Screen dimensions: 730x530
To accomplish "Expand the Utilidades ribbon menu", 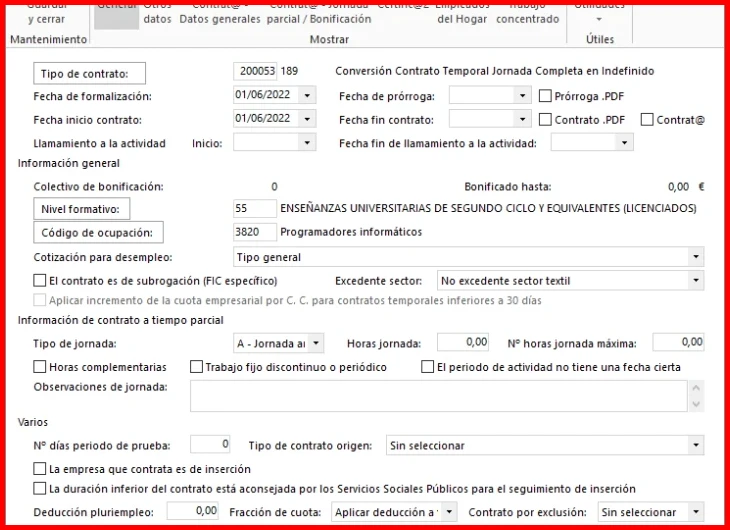I will click(x=599, y=15).
